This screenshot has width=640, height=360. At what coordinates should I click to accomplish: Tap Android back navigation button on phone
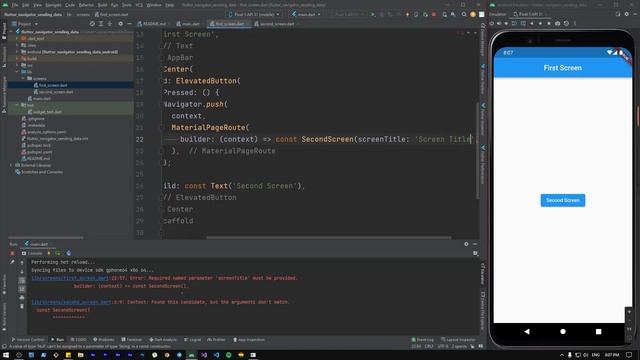point(527,331)
